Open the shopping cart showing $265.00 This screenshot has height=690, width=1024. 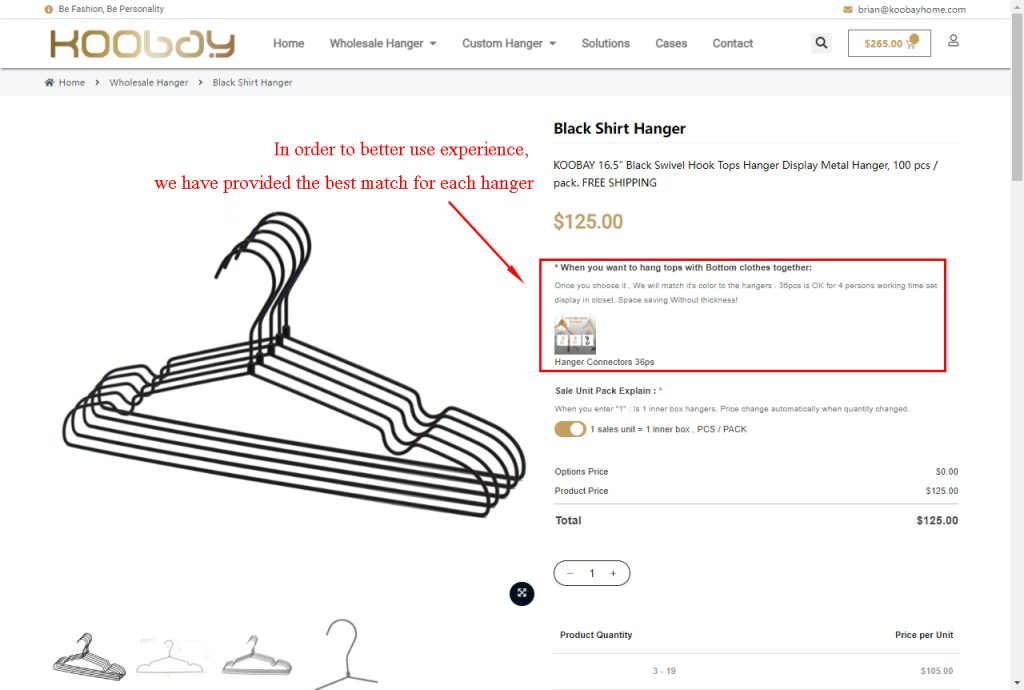pos(889,43)
